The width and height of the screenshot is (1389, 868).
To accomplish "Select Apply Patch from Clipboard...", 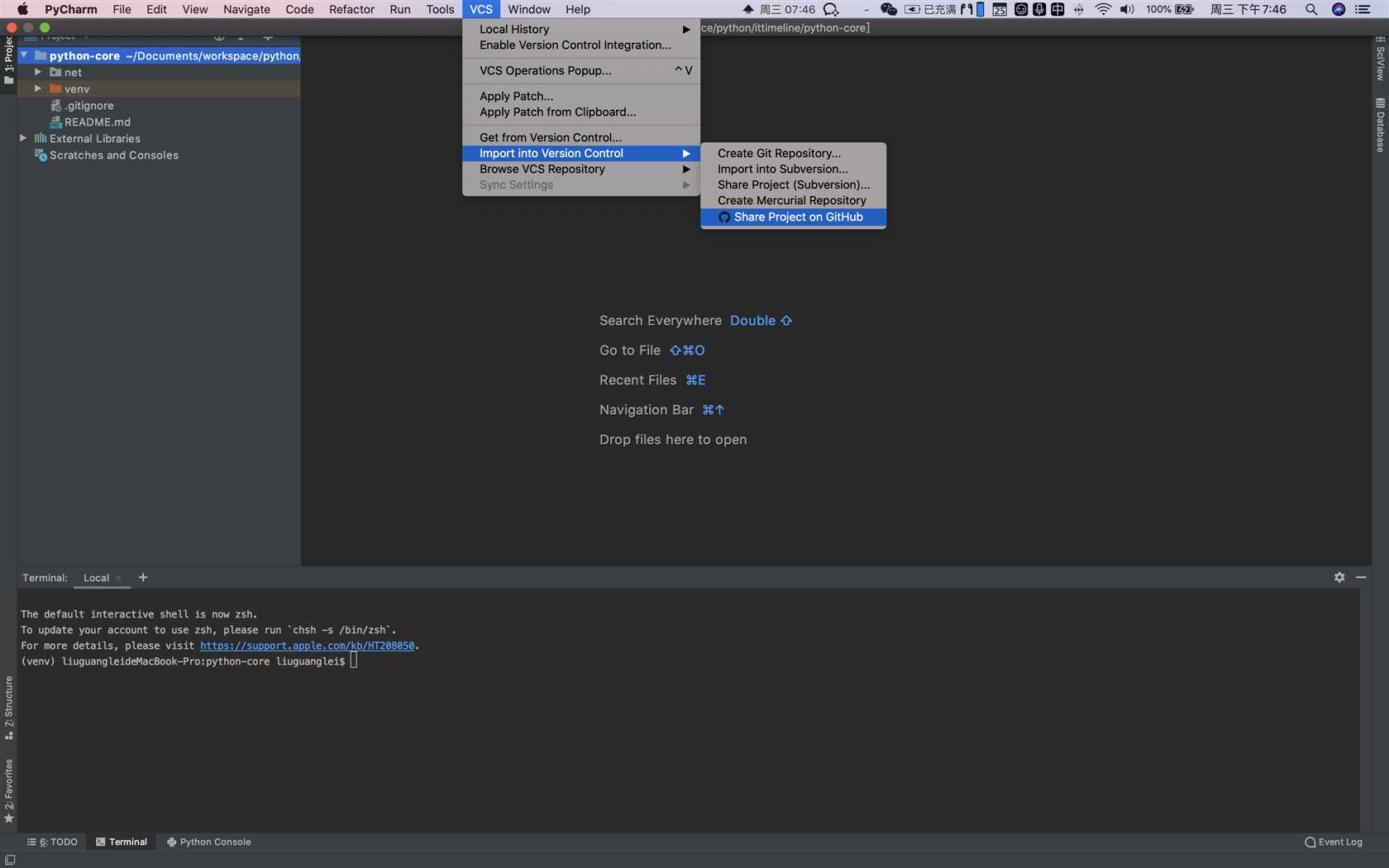I will [581, 112].
